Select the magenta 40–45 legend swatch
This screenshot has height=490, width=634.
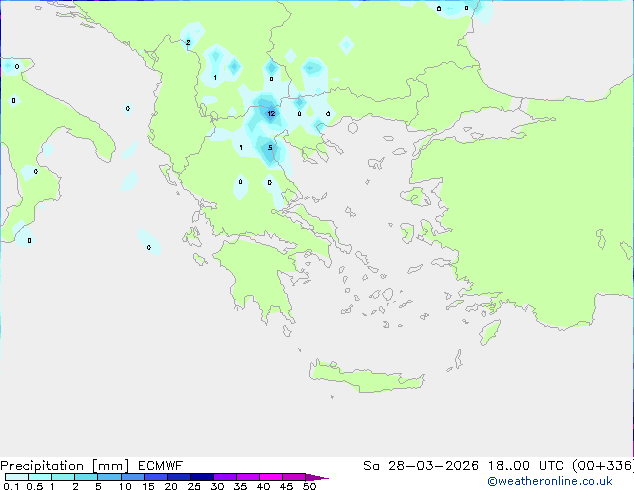tap(274, 477)
